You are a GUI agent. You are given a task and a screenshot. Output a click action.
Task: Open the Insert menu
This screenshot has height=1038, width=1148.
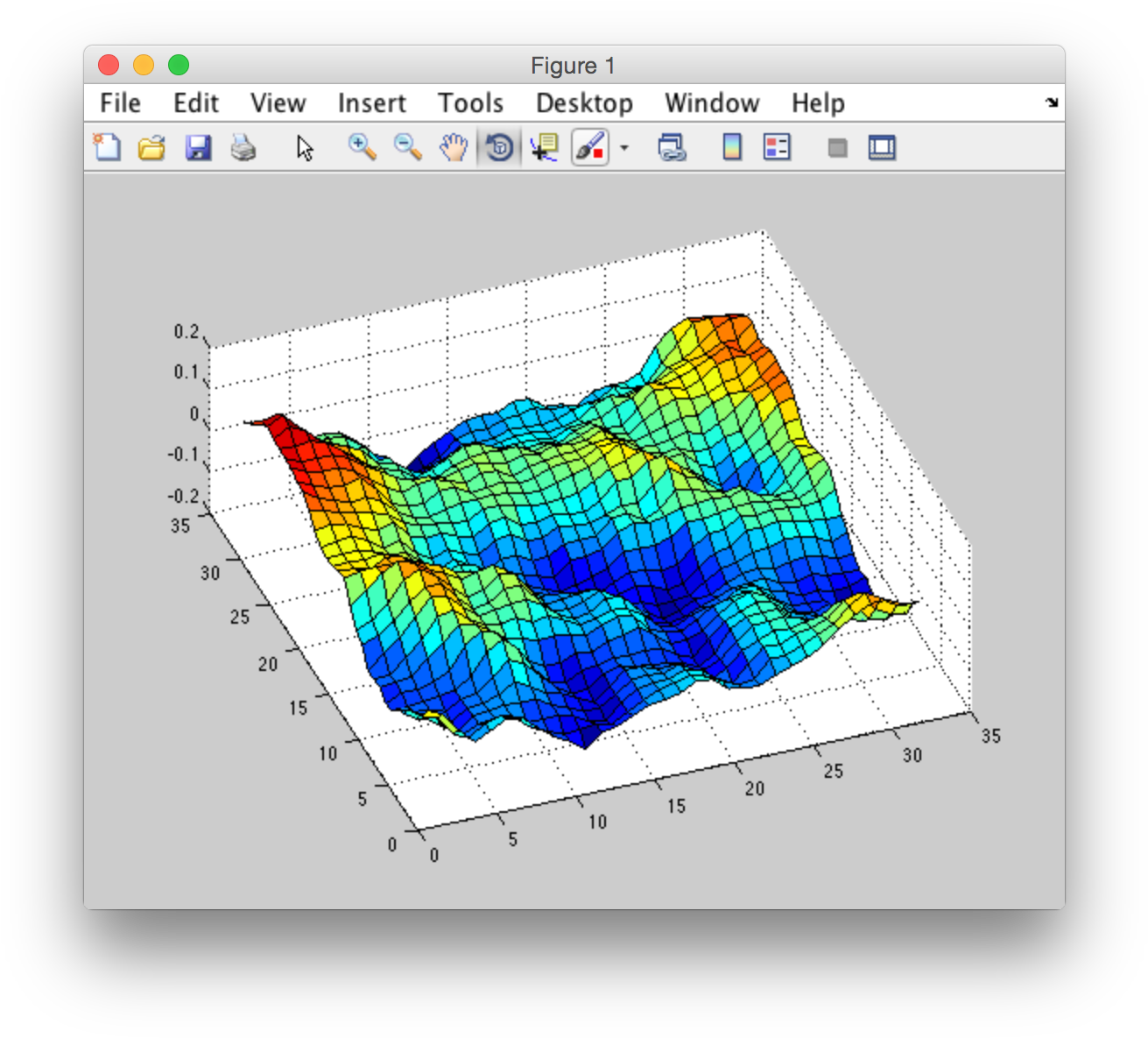point(371,102)
